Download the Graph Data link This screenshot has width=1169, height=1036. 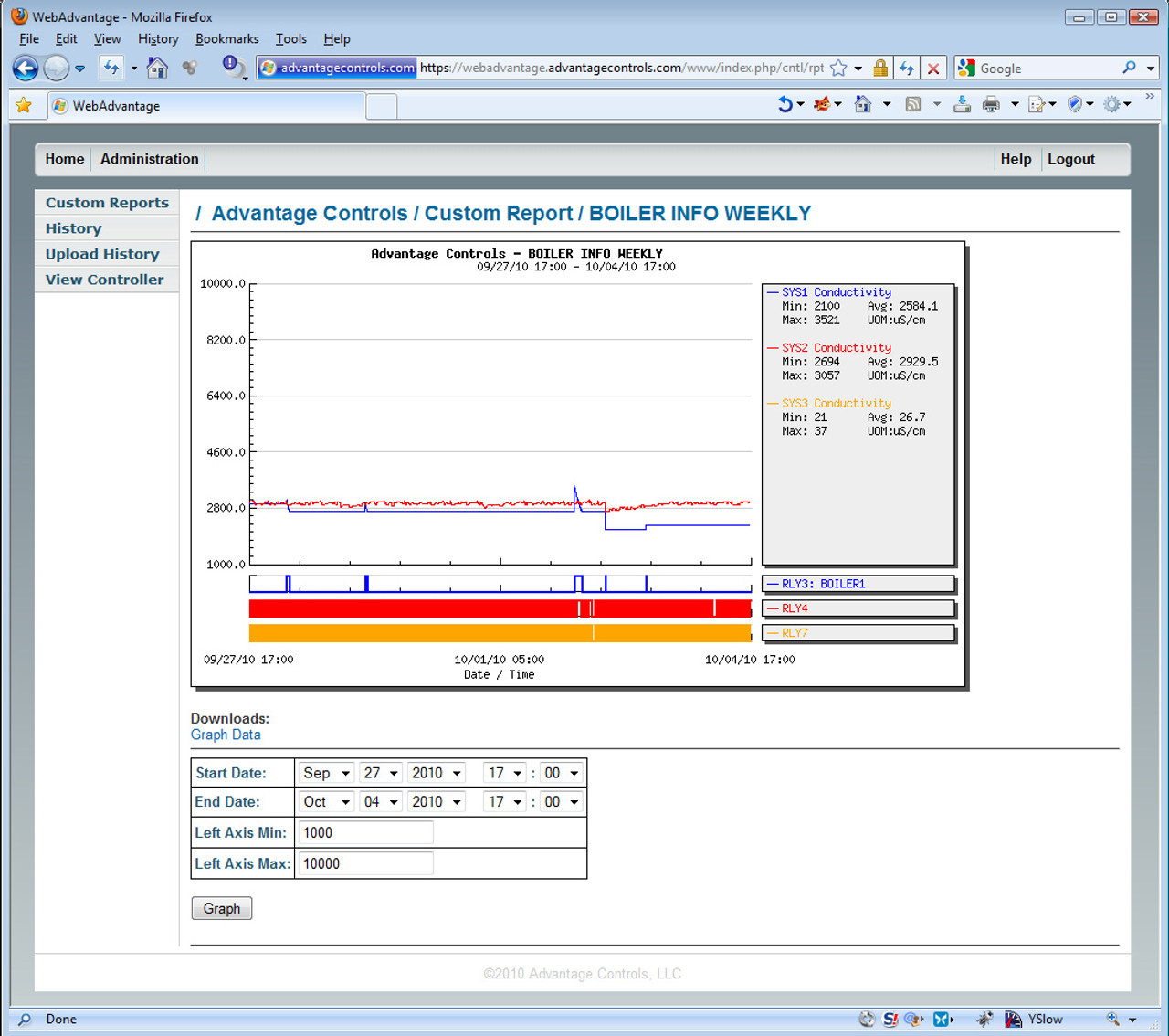click(226, 735)
